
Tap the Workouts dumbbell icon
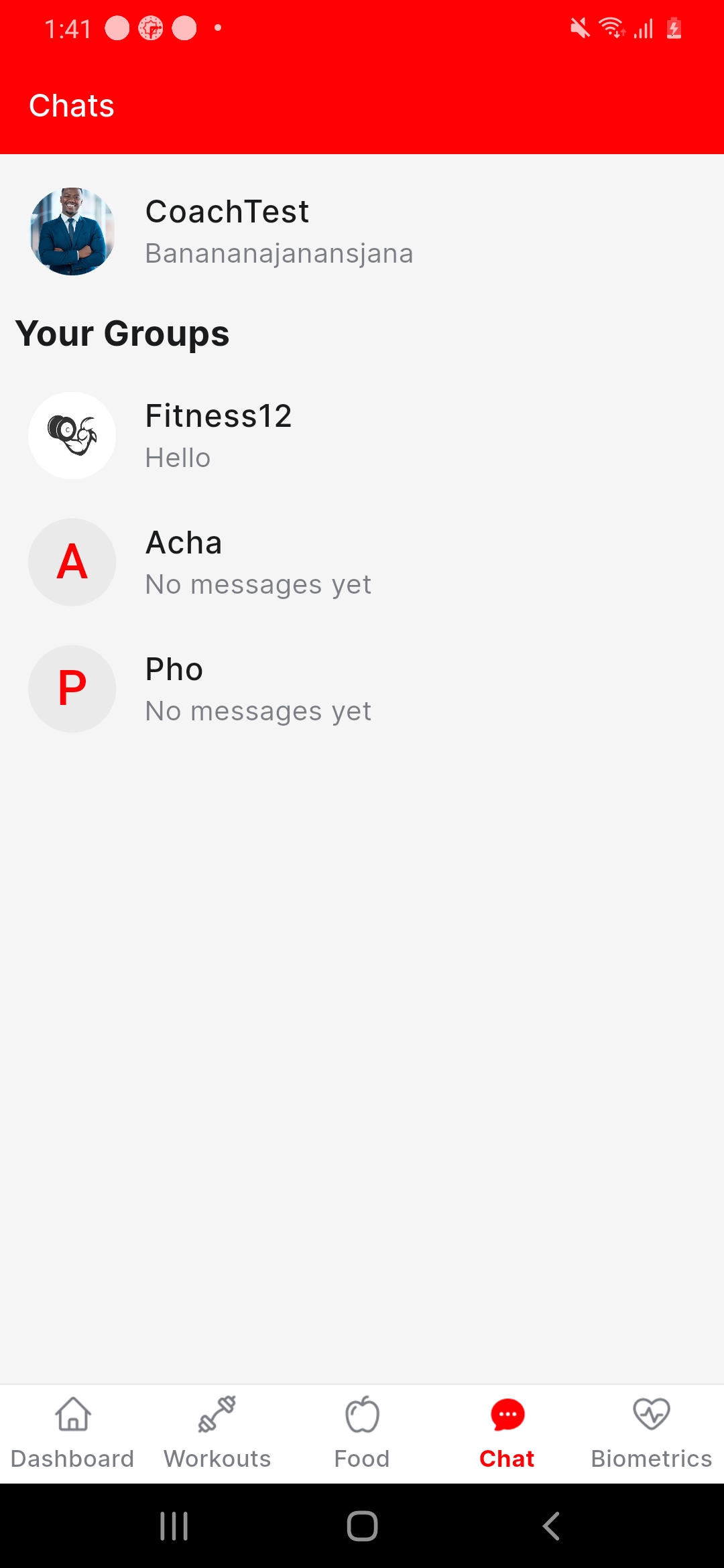click(x=217, y=1414)
